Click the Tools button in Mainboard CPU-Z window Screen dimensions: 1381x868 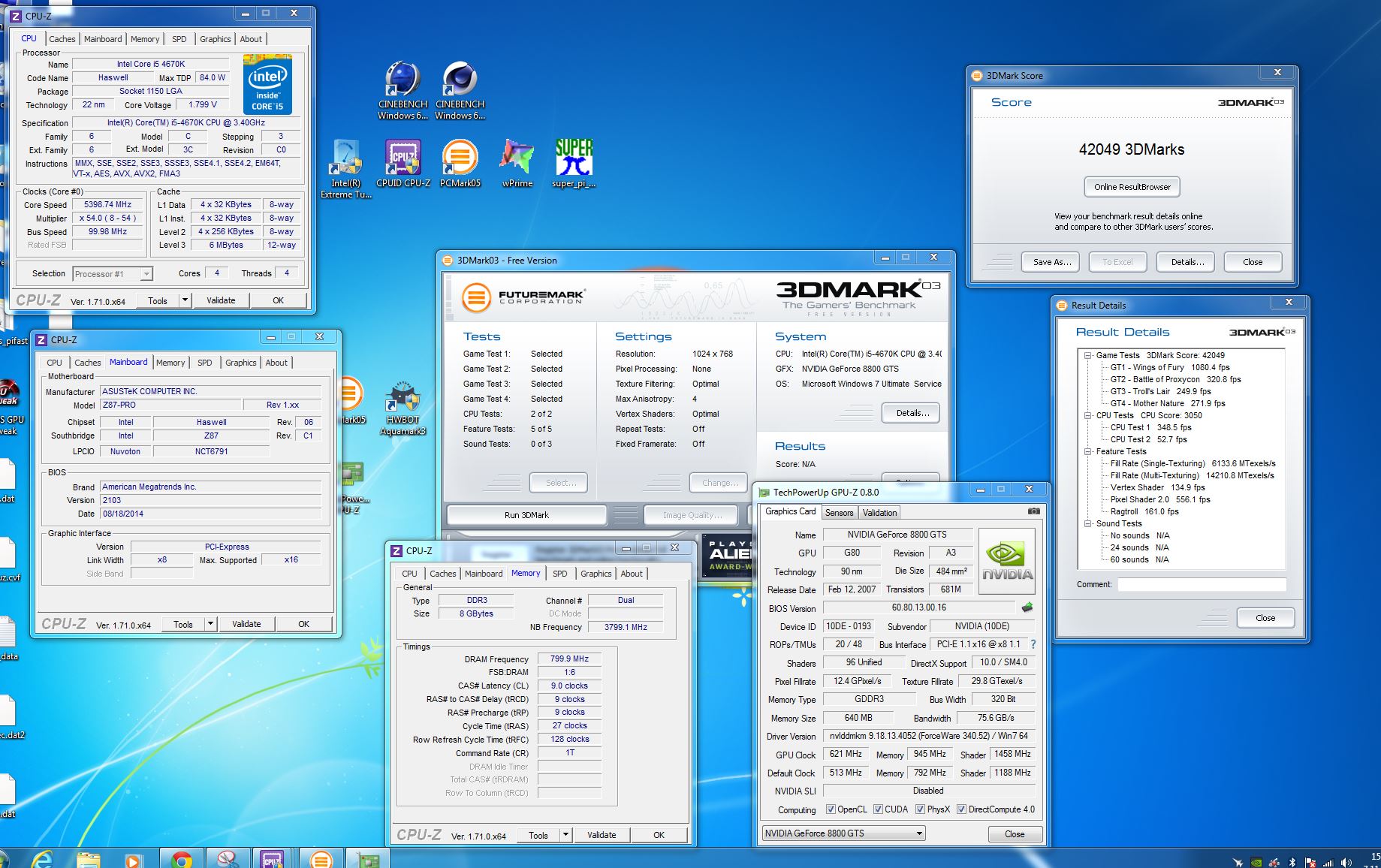point(183,624)
